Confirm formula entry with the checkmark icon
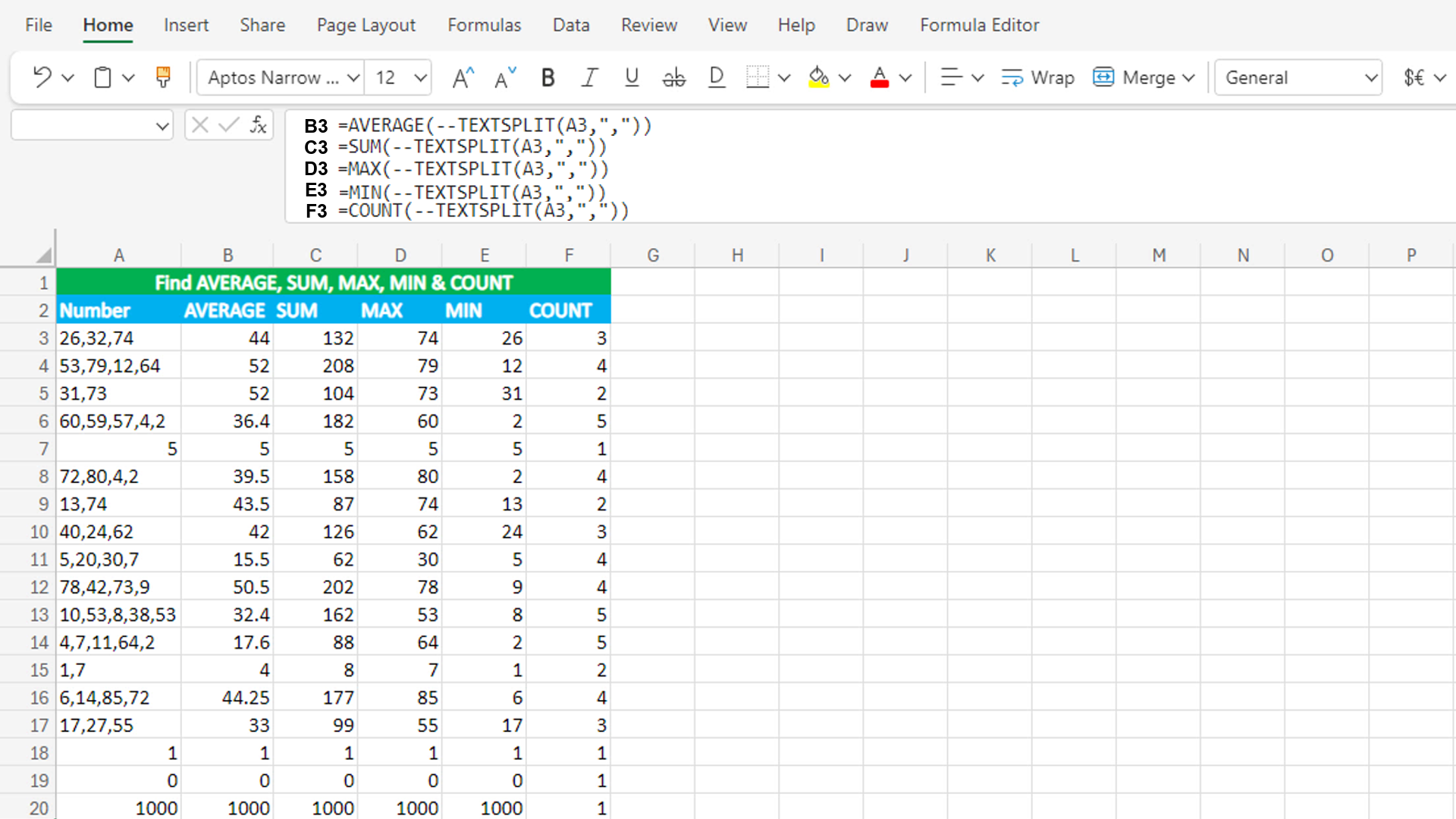The width and height of the screenshot is (1456, 819). coord(228,124)
